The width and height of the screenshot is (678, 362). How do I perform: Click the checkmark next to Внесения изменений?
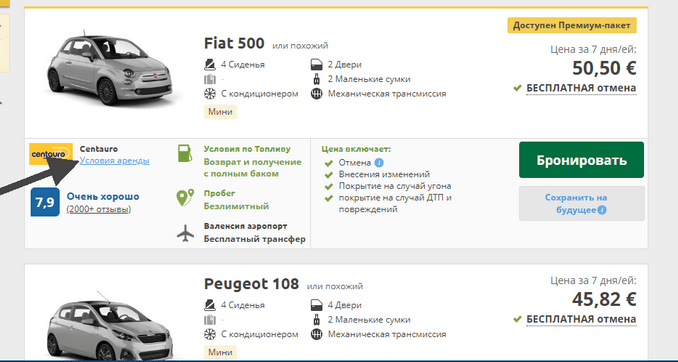(x=329, y=175)
